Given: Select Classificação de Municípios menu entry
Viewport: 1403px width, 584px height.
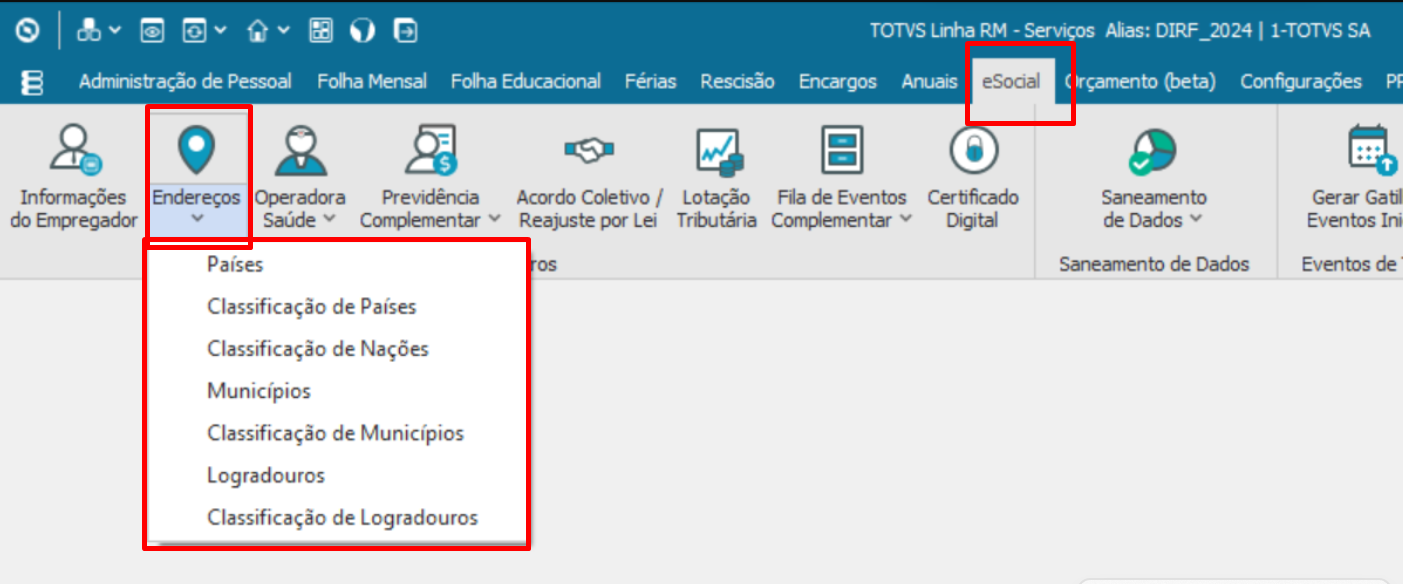Looking at the screenshot, I should pyautogui.click(x=337, y=433).
